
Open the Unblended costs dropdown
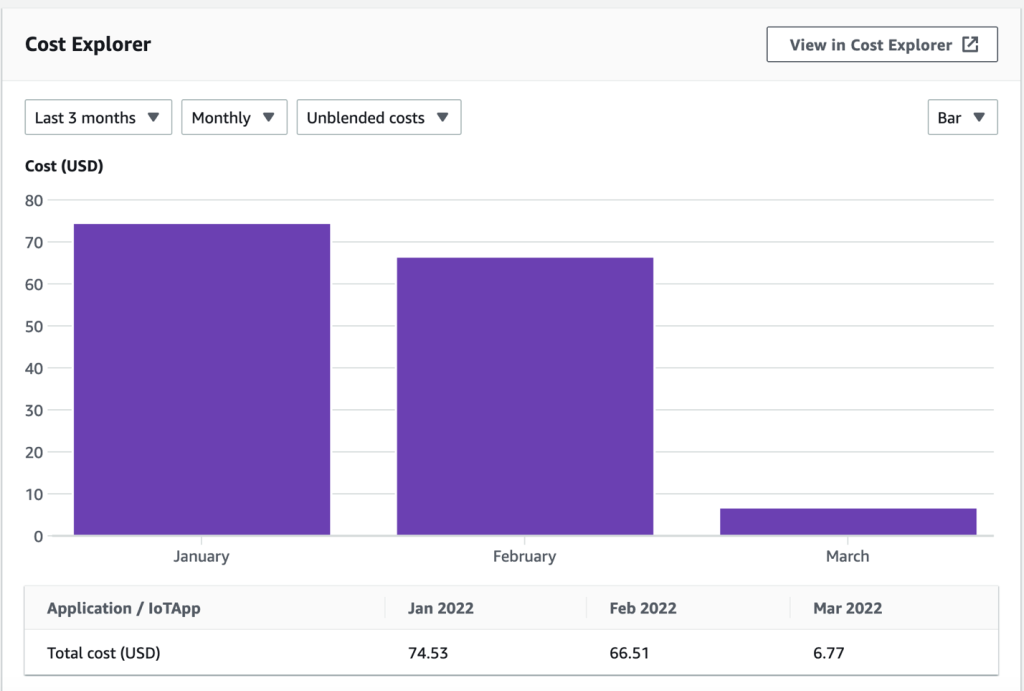378,117
